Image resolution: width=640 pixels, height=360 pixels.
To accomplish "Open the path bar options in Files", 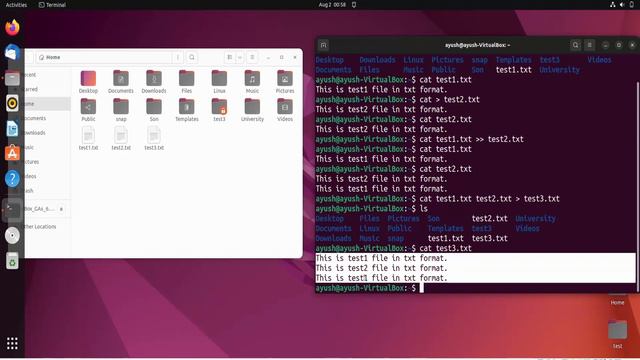I will tap(178, 58).
